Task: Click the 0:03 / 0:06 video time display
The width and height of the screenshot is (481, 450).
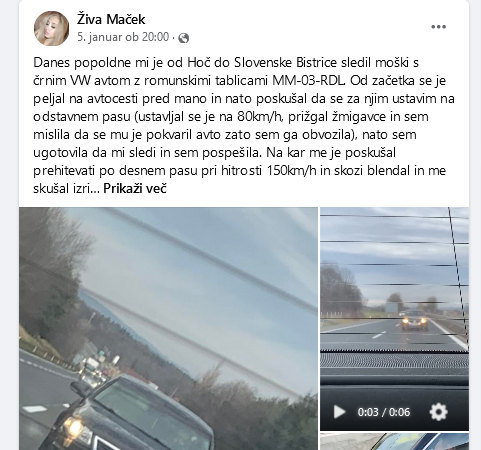Action: pos(384,412)
